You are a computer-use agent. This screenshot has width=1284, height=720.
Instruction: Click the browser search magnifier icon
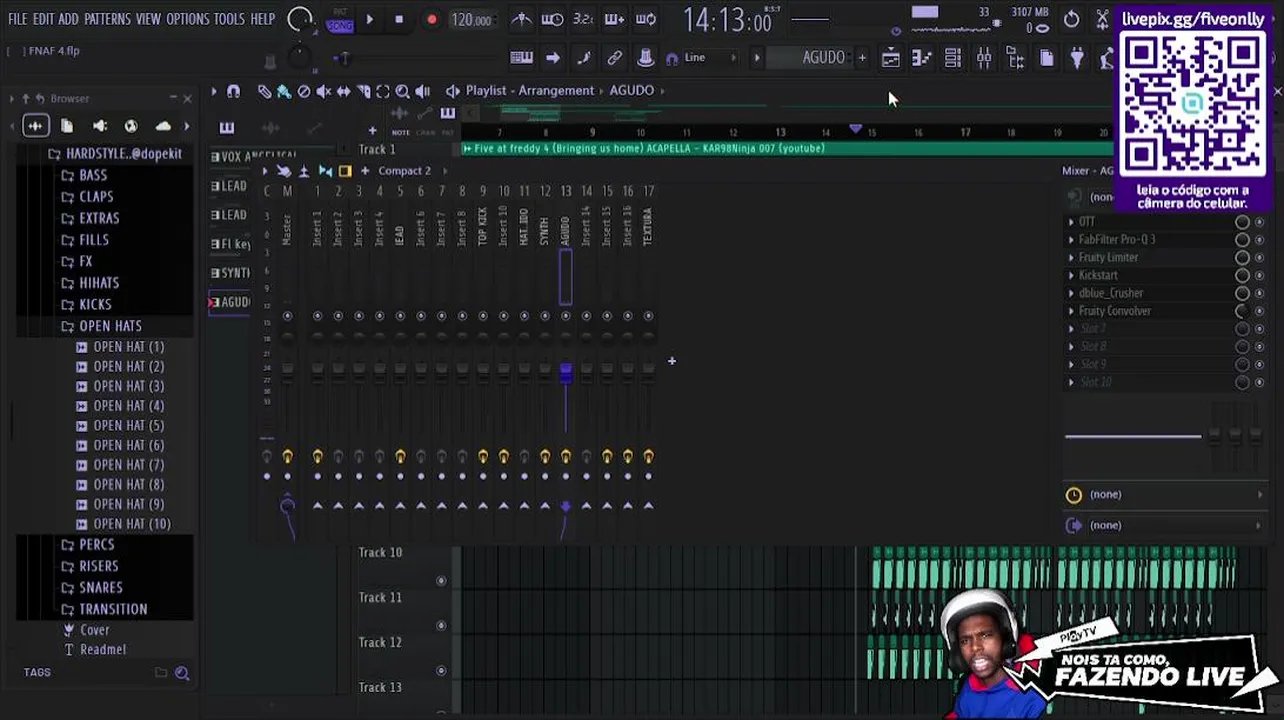[x=182, y=673]
